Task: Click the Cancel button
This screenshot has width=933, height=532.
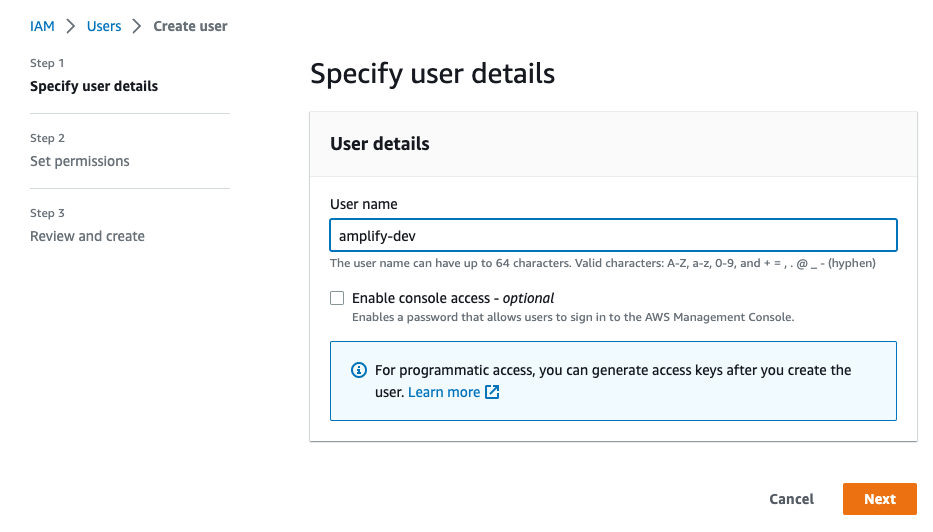Action: [x=791, y=499]
